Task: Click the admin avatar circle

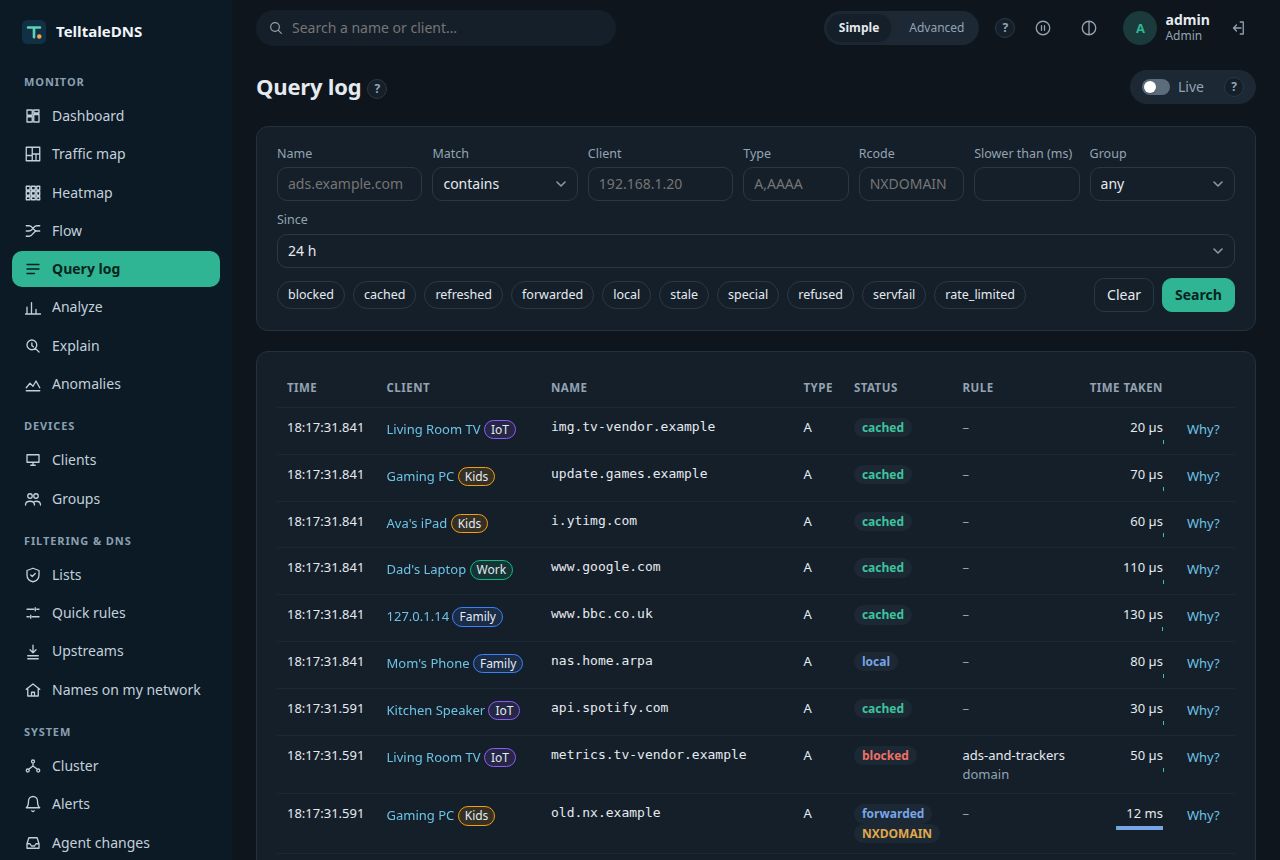Action: point(1140,28)
